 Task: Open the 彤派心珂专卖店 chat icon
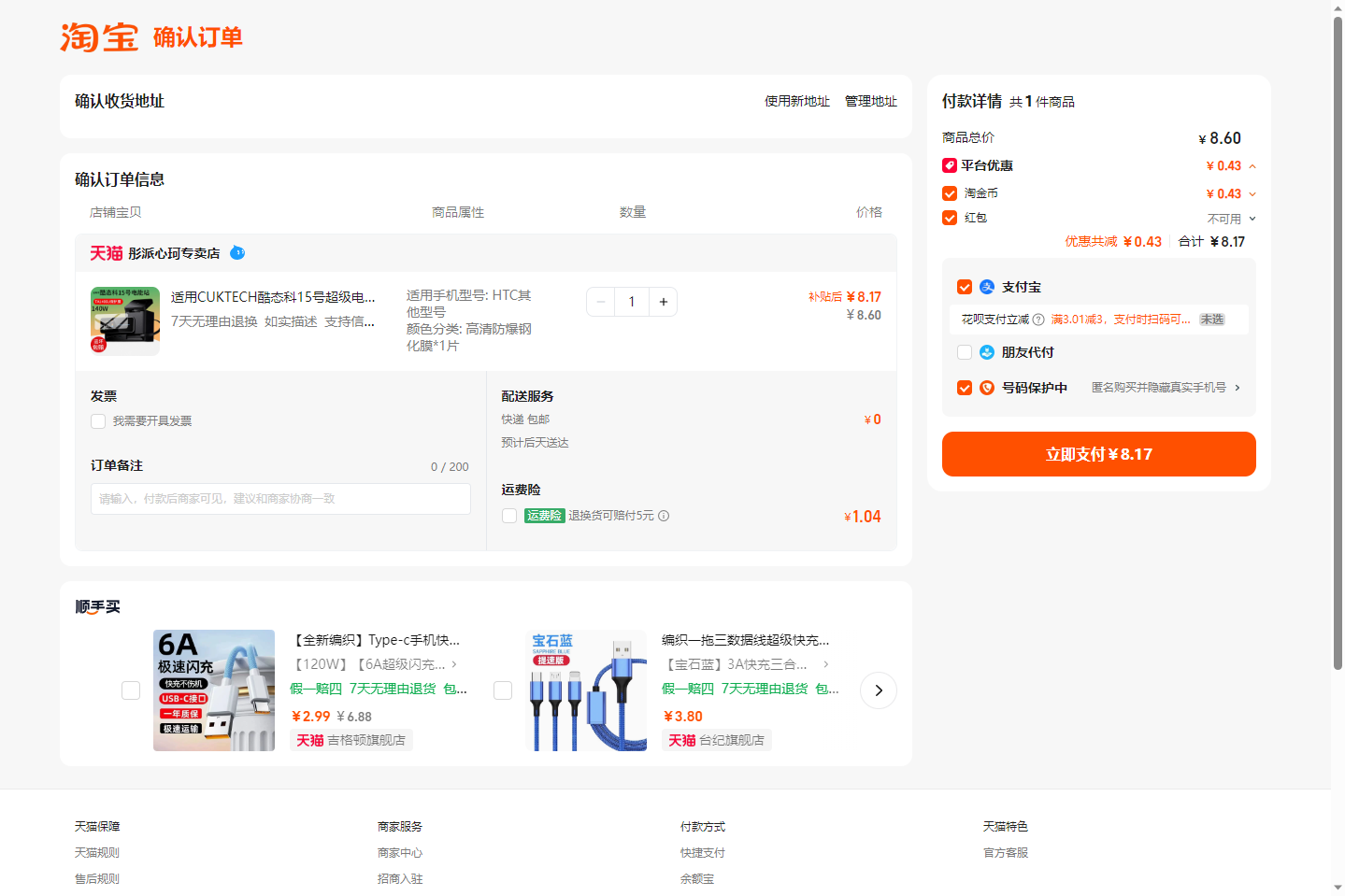237,252
